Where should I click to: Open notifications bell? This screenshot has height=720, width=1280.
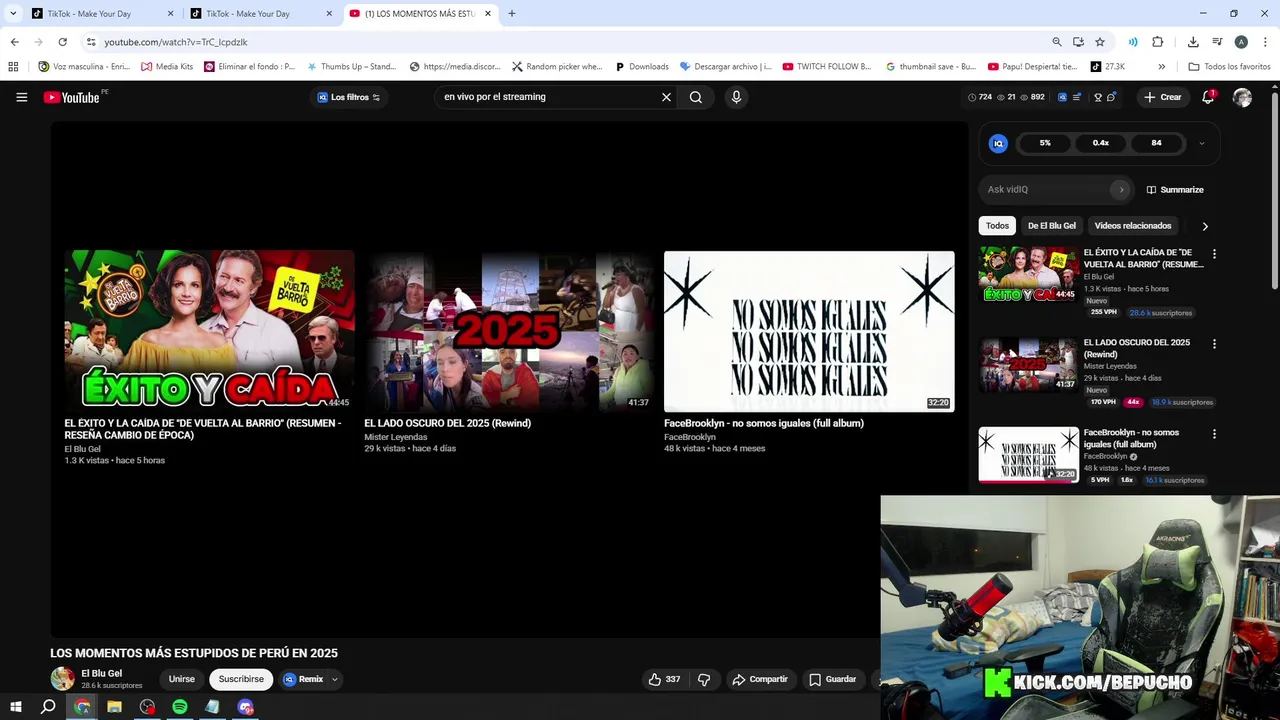1208,97
